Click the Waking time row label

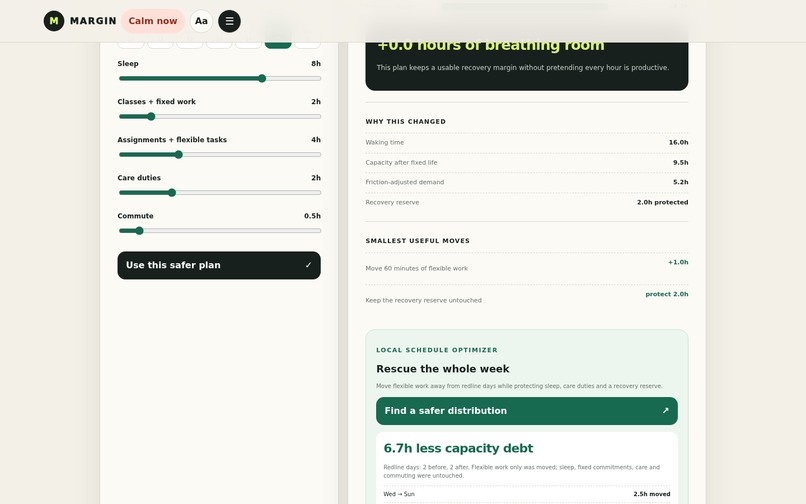(384, 142)
